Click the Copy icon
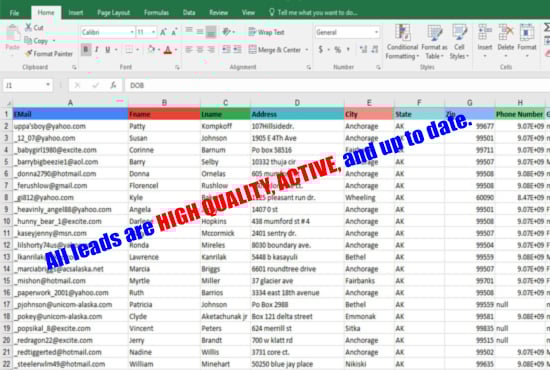This screenshot has height=370, width=550. click(28, 41)
